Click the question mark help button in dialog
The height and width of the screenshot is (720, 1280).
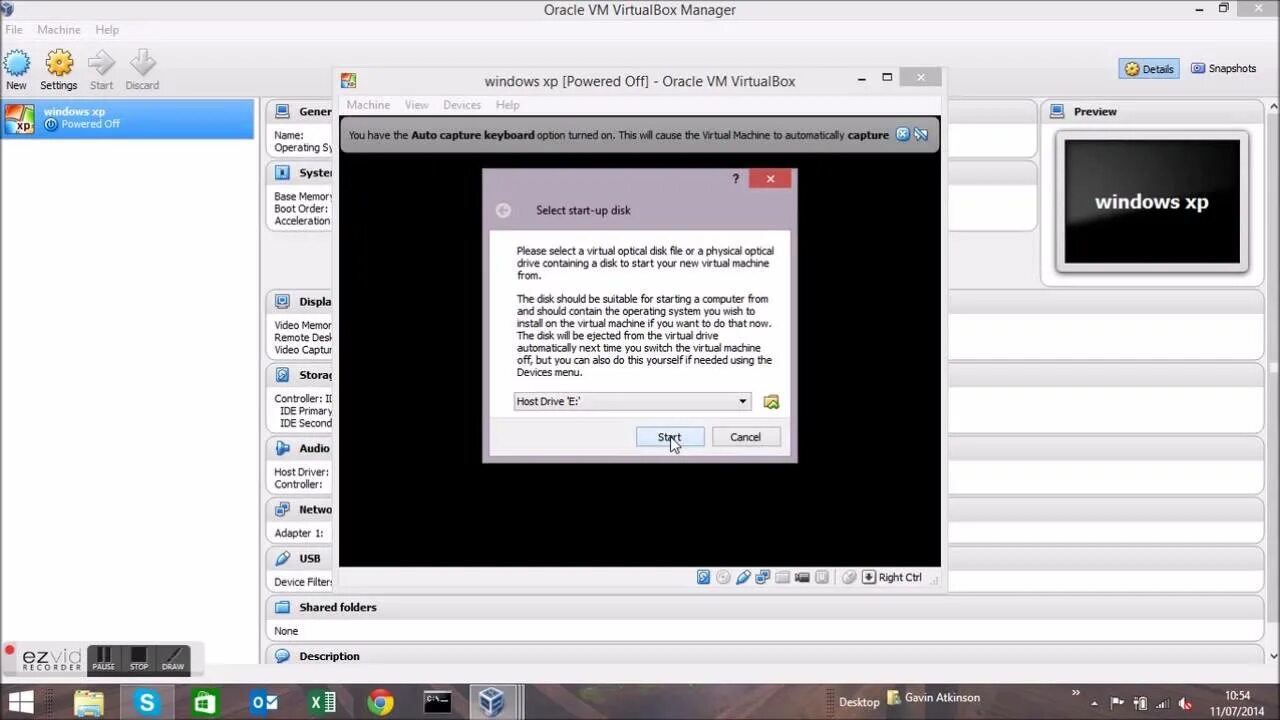coord(736,179)
